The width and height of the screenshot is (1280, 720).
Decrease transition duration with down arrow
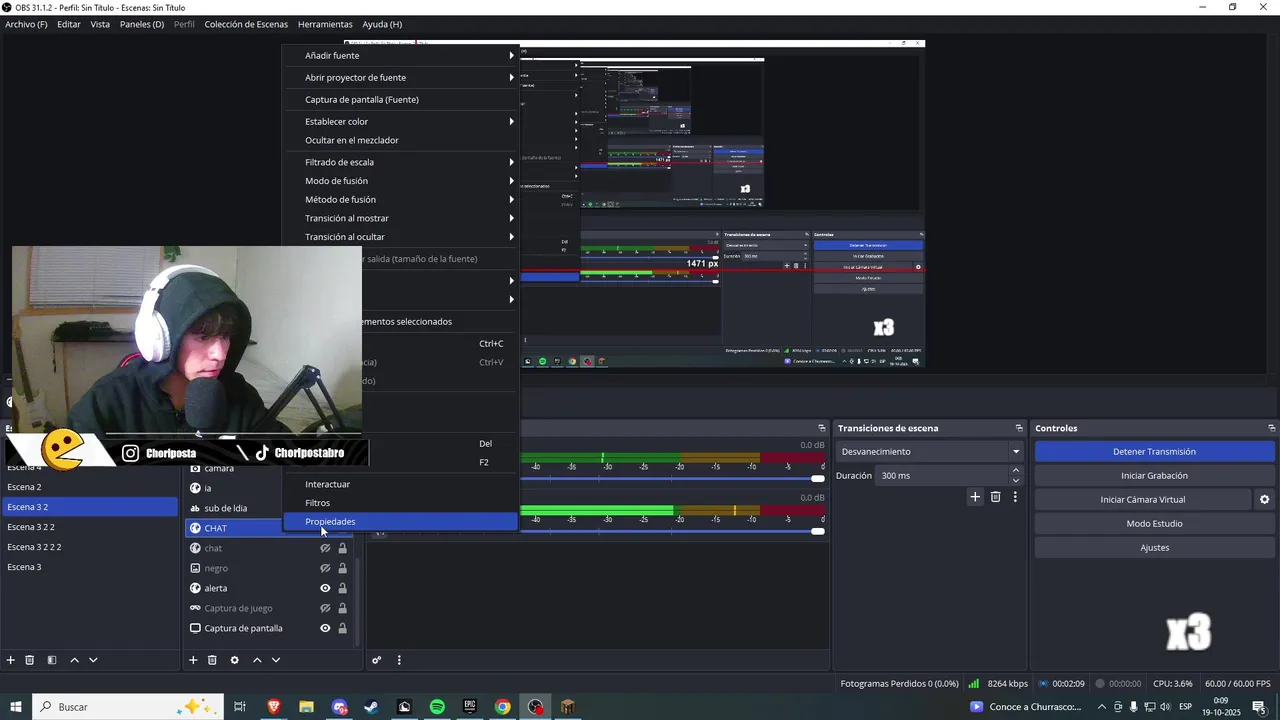1016,481
